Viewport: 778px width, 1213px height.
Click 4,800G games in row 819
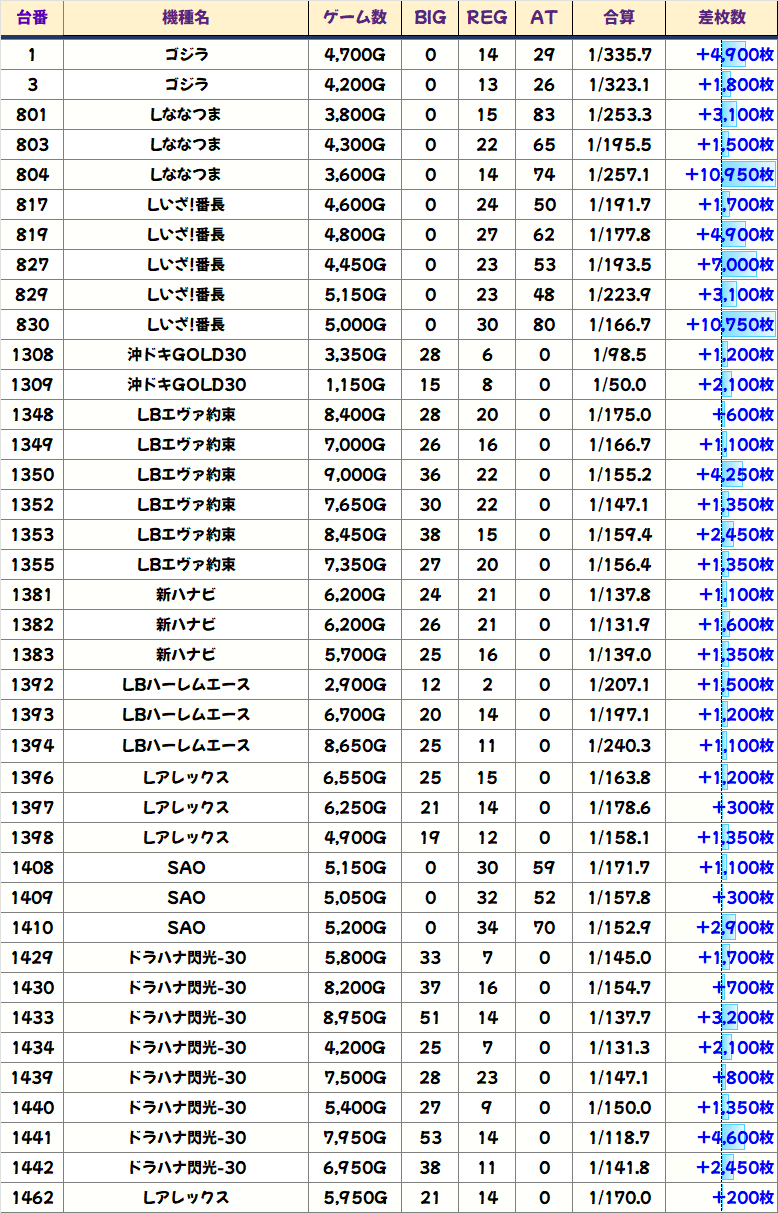(355, 235)
